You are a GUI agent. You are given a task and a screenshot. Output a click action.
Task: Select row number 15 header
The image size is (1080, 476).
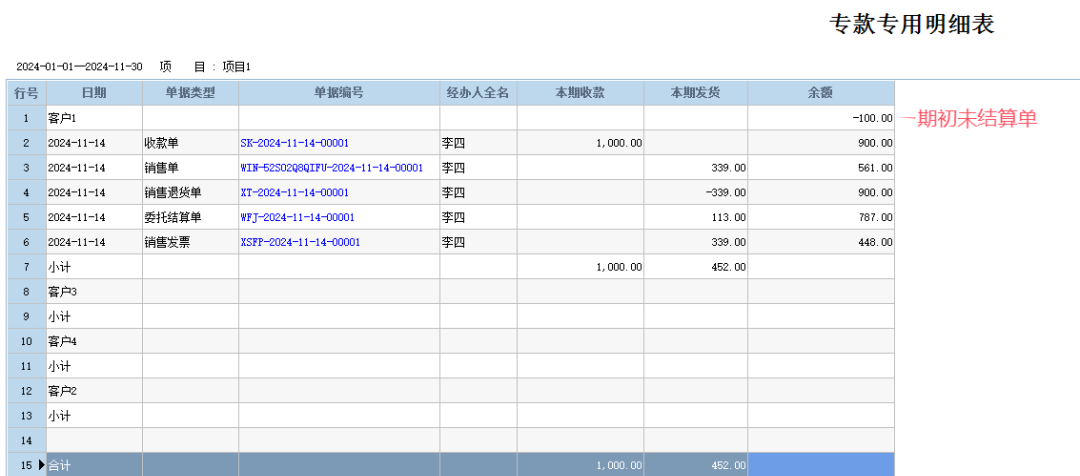coord(26,465)
